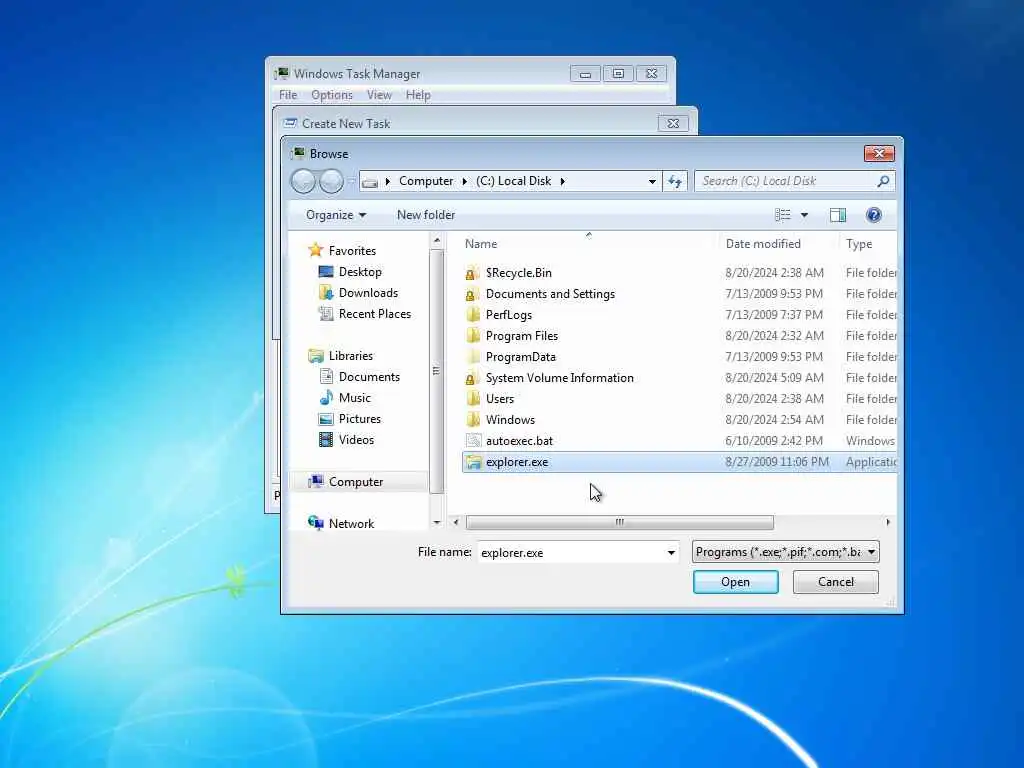The width and height of the screenshot is (1024, 768).
Task: Select Documents and Settings folder icon
Action: click(473, 294)
